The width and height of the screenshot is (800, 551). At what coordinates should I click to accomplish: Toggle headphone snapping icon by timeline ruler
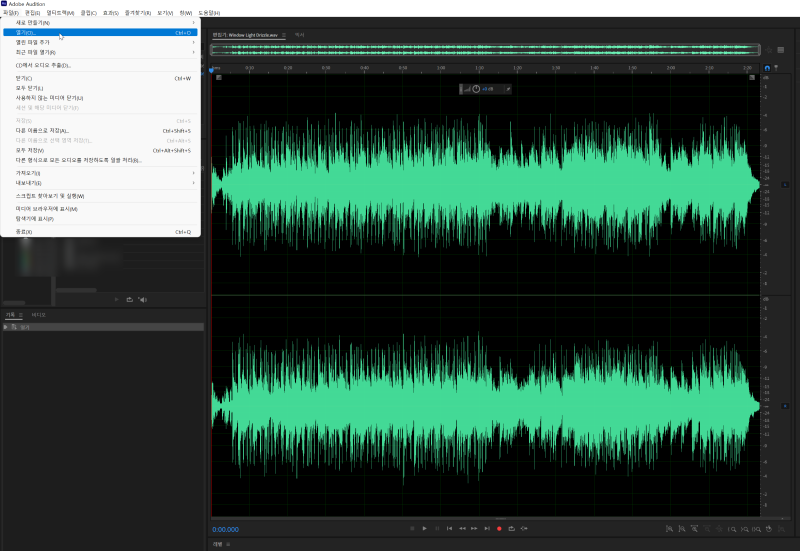pyautogui.click(x=767, y=68)
